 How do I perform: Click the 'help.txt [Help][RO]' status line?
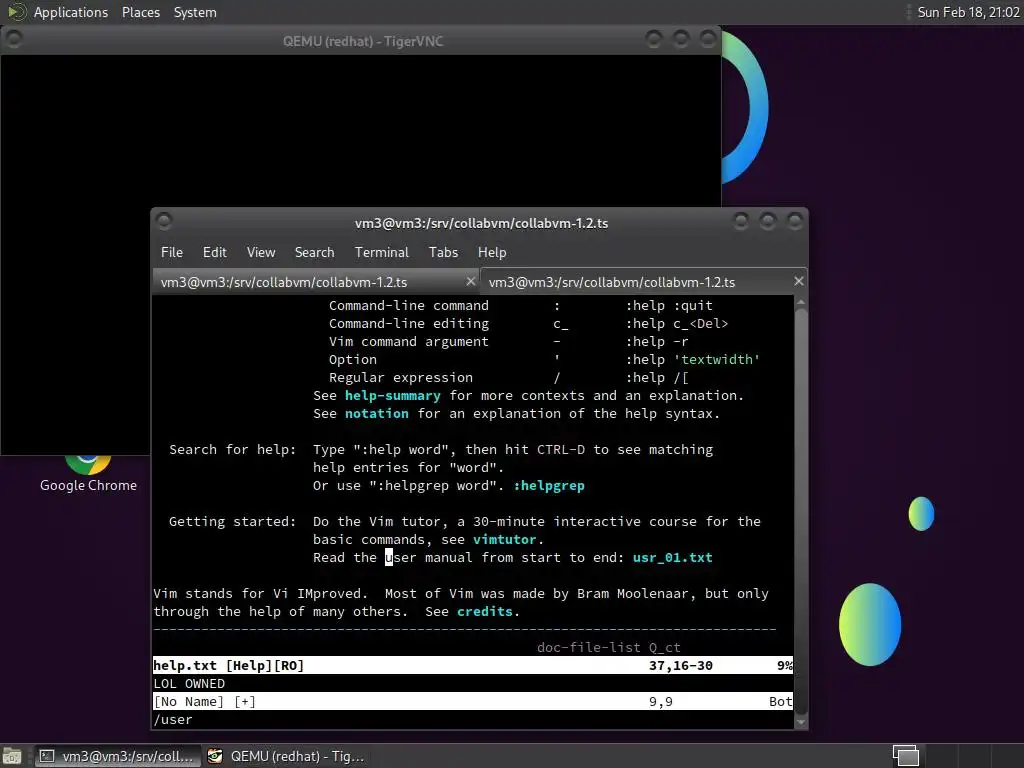pyautogui.click(x=473, y=665)
